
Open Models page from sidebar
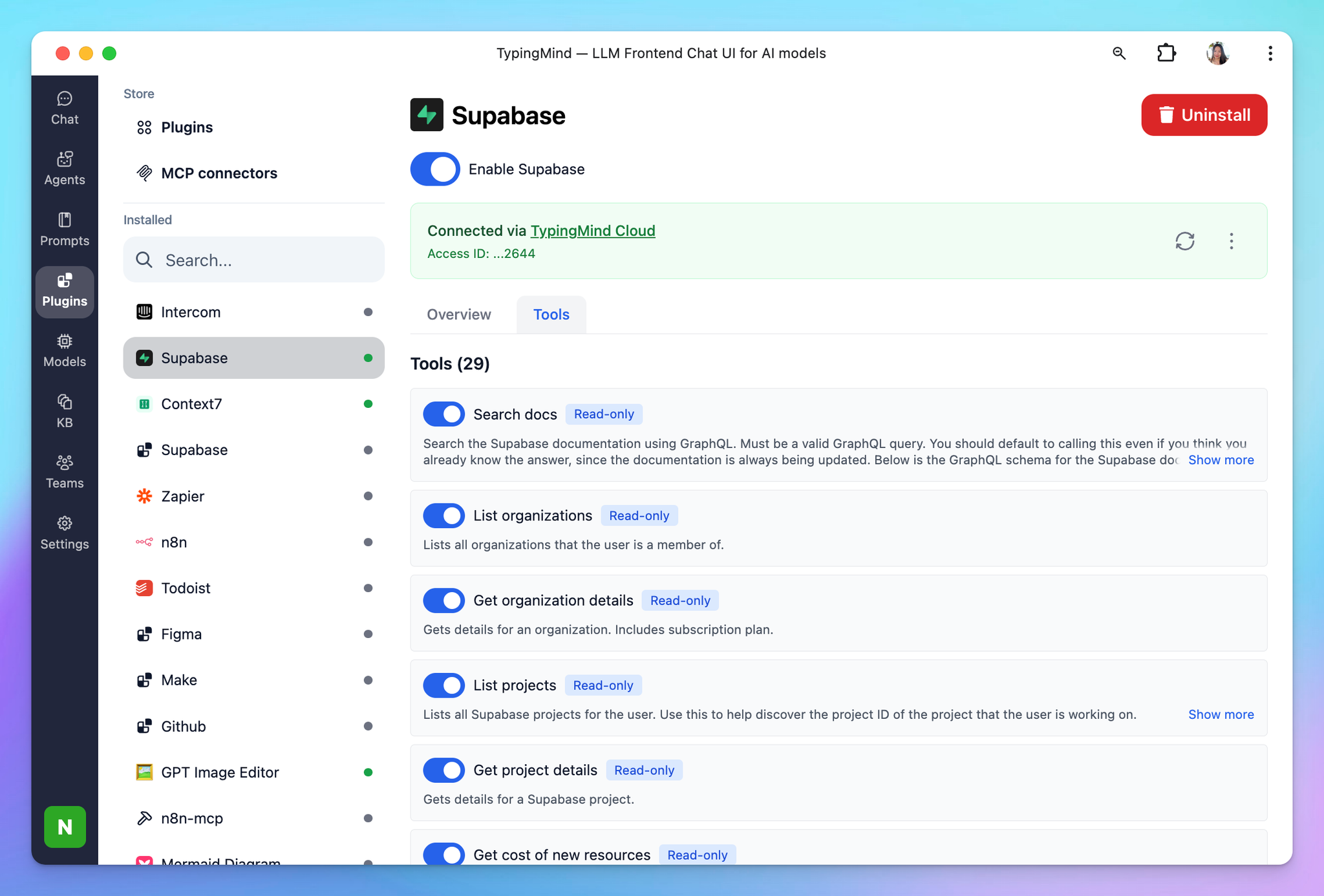pyautogui.click(x=65, y=350)
